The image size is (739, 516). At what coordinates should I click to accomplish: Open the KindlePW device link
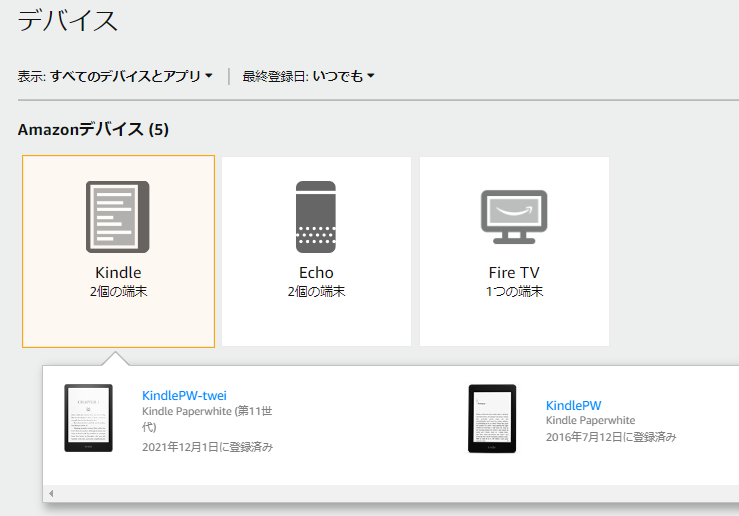pos(574,405)
